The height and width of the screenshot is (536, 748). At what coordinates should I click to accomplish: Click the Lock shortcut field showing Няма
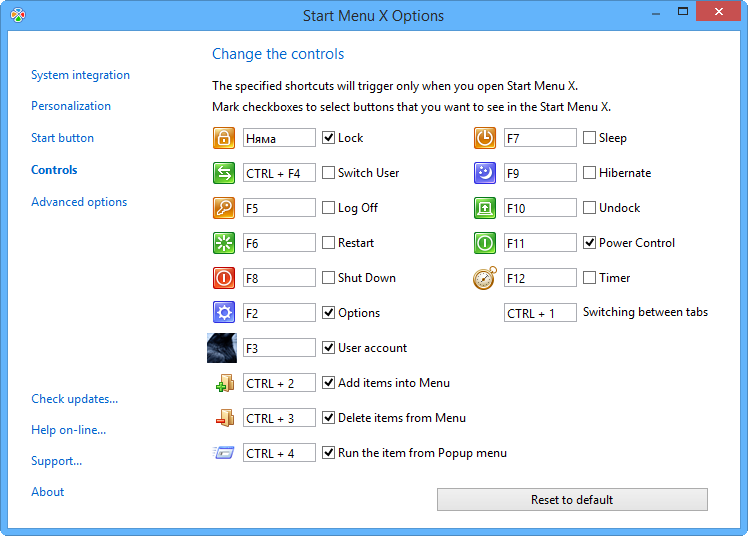pyautogui.click(x=279, y=138)
